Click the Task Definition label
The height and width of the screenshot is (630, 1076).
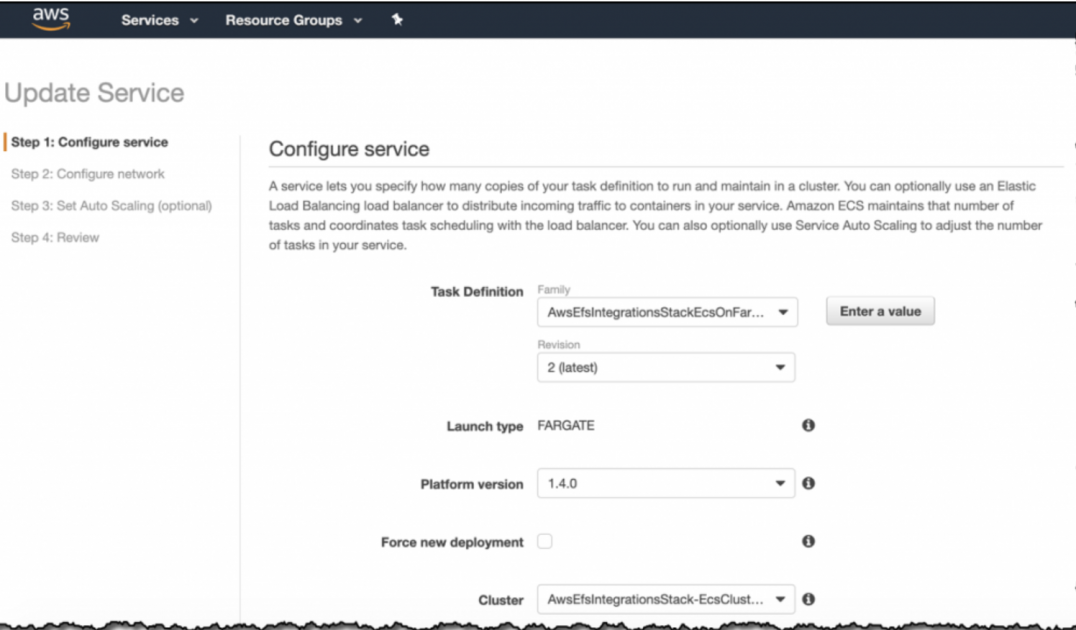[477, 292]
